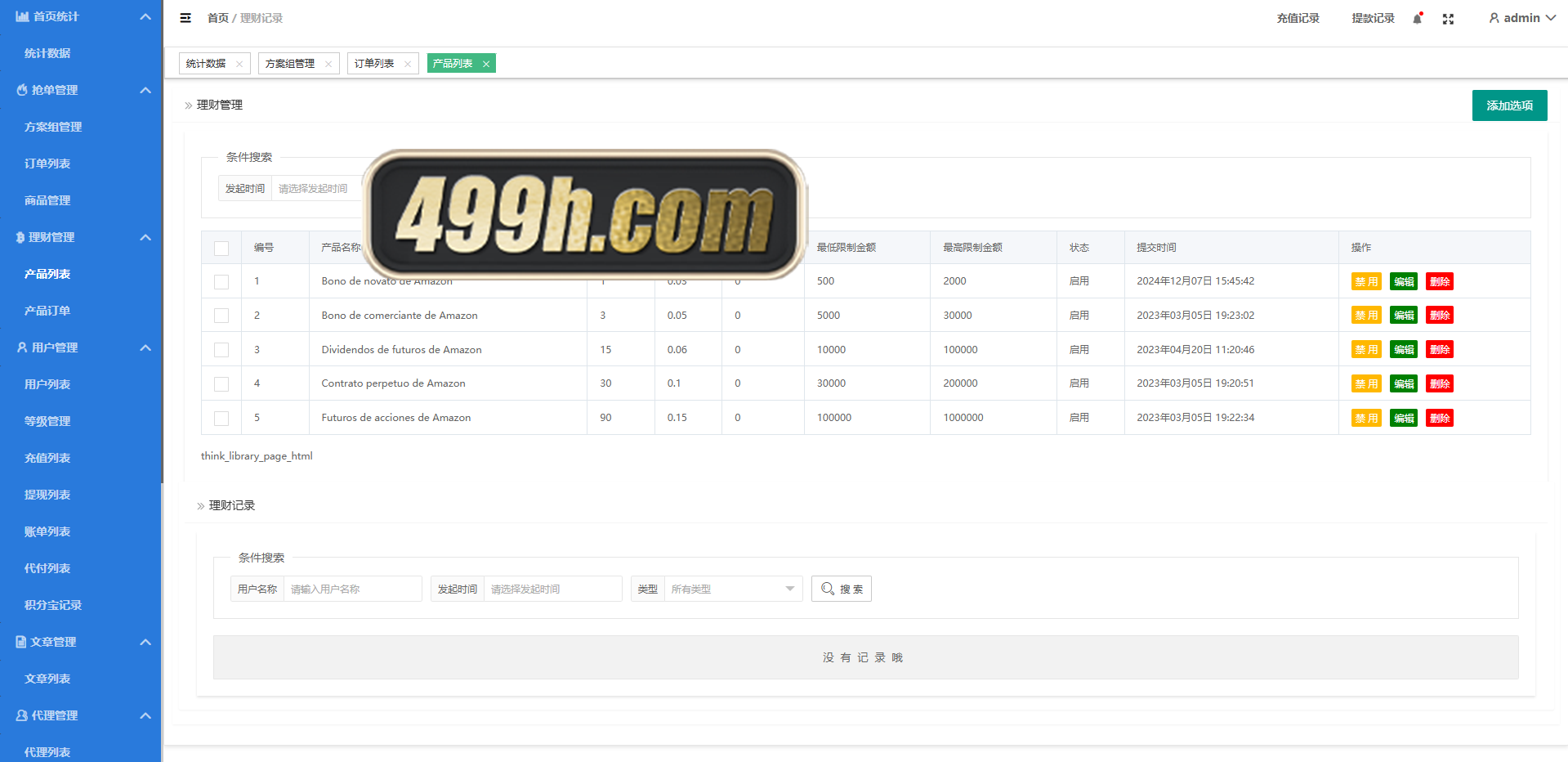
Task: Collapse the 用户管理 menu section
Action: coord(145,347)
